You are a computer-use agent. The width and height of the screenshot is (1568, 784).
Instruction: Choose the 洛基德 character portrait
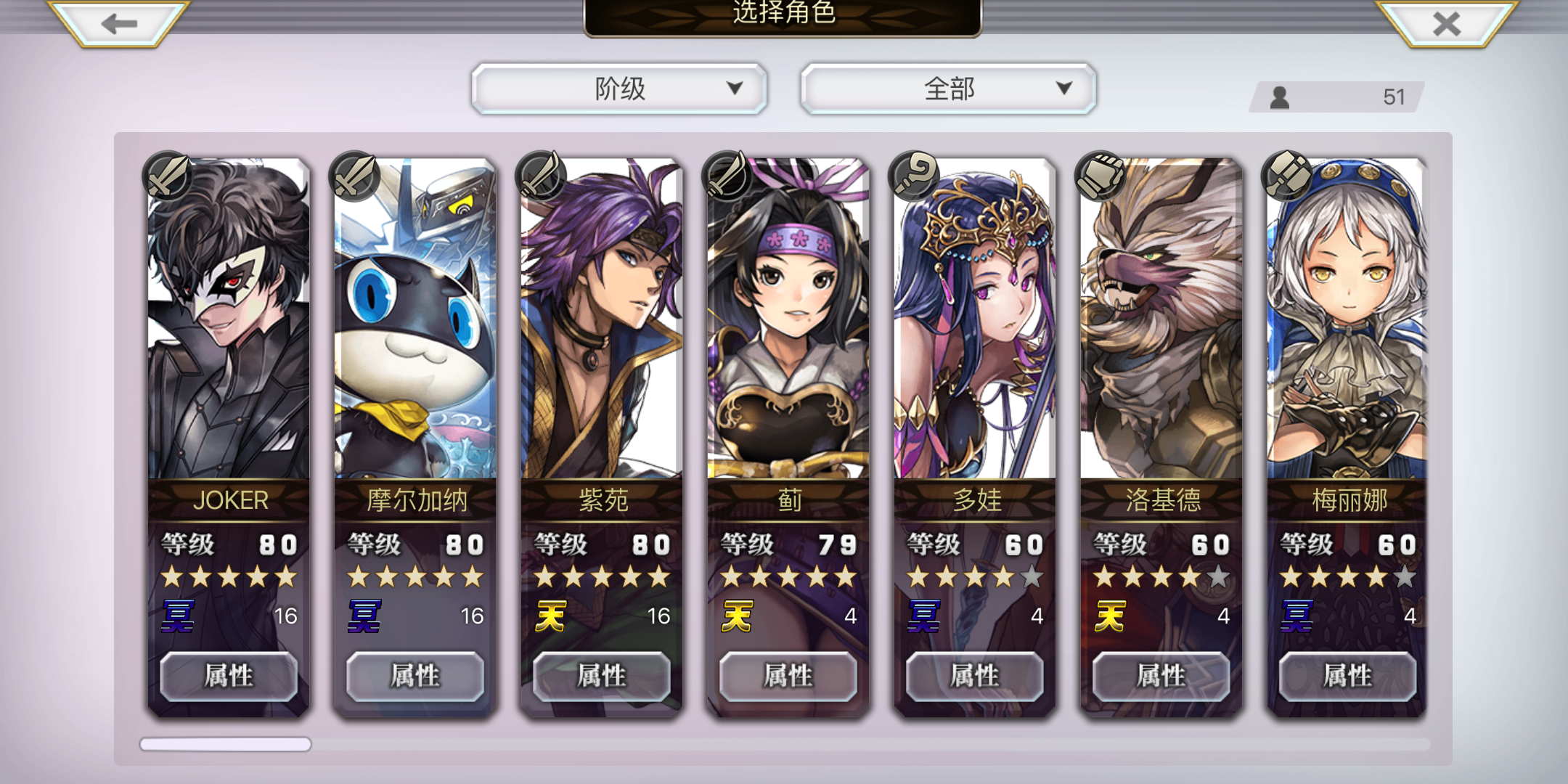[1161, 319]
